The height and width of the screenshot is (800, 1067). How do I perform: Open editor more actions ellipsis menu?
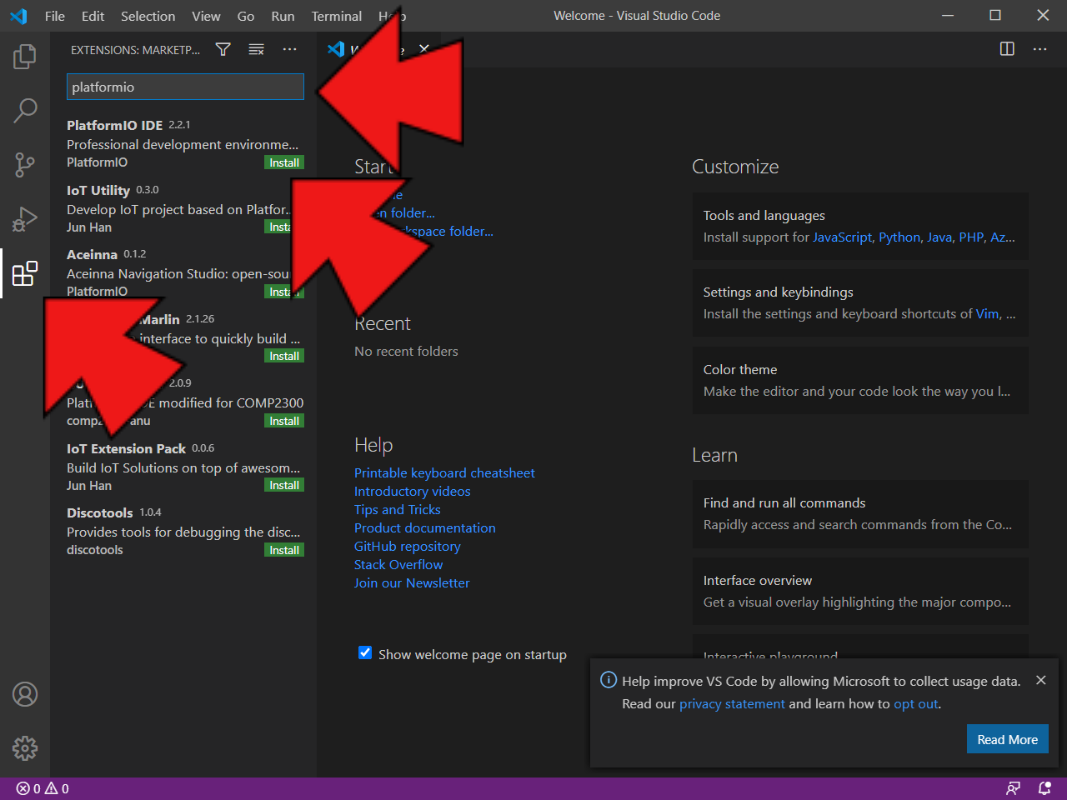1040,49
